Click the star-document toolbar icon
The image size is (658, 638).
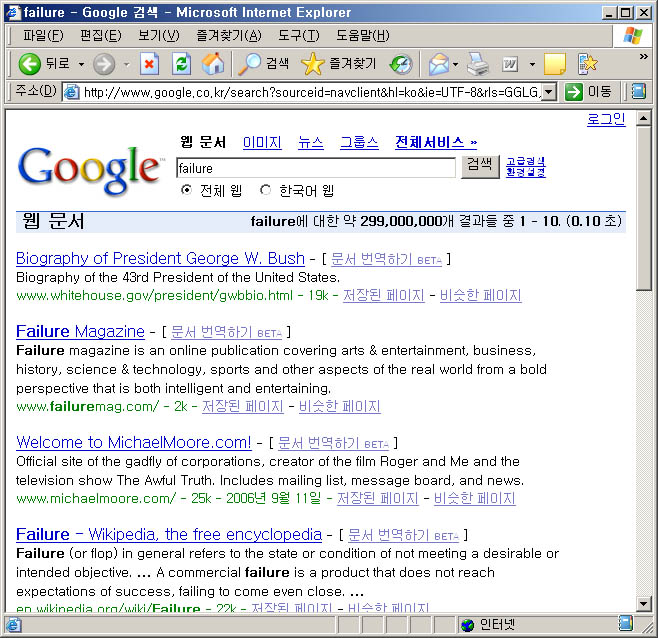(587, 64)
